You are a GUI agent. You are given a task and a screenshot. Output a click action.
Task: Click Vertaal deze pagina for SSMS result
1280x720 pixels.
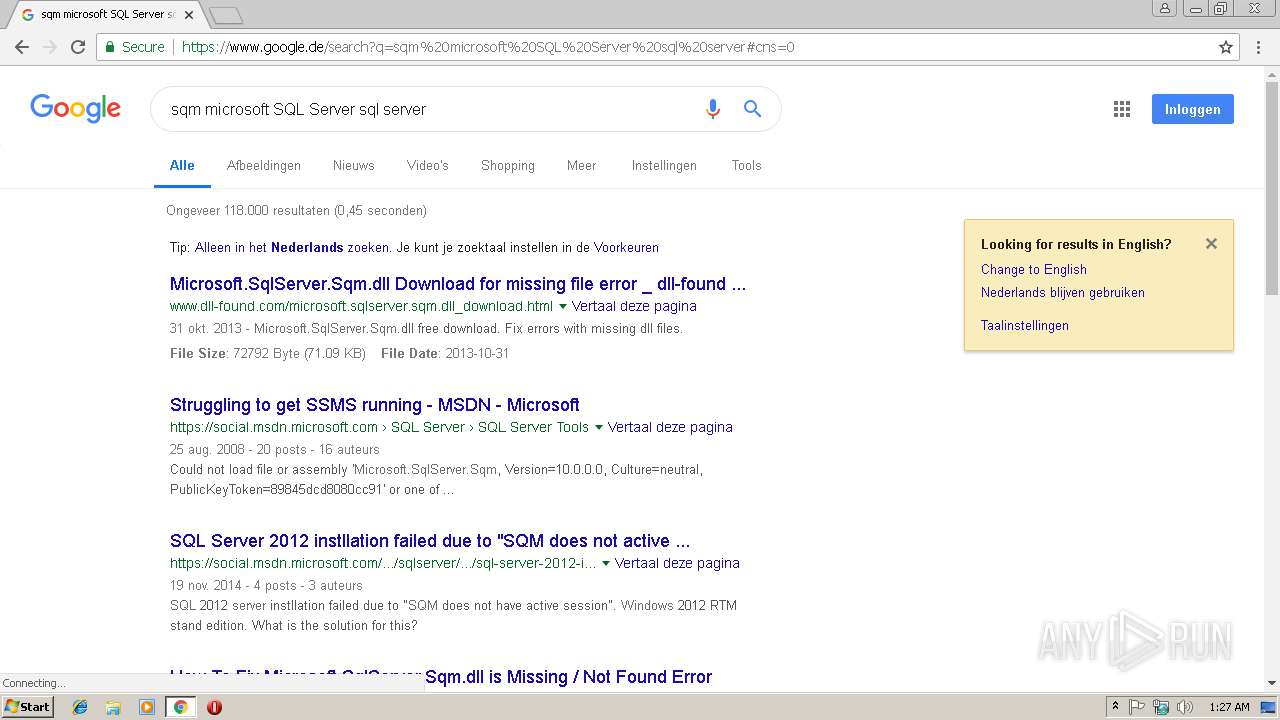(x=670, y=428)
